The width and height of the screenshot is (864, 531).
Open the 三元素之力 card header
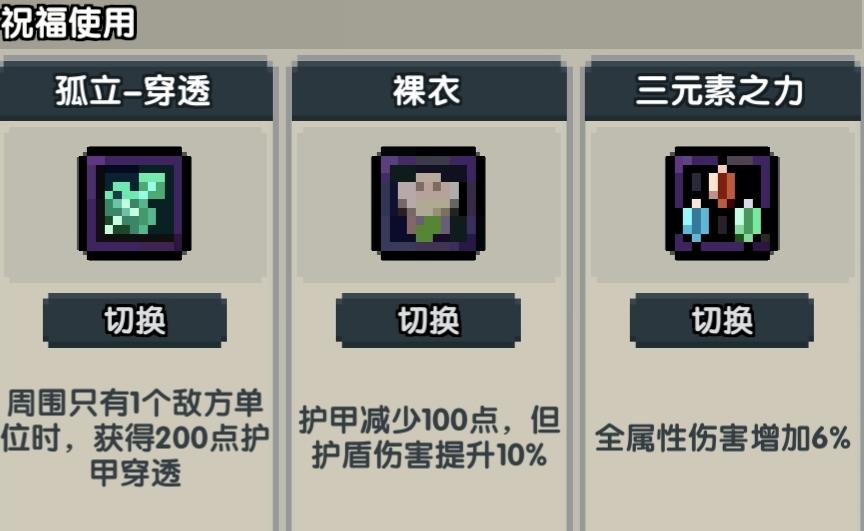click(x=723, y=91)
